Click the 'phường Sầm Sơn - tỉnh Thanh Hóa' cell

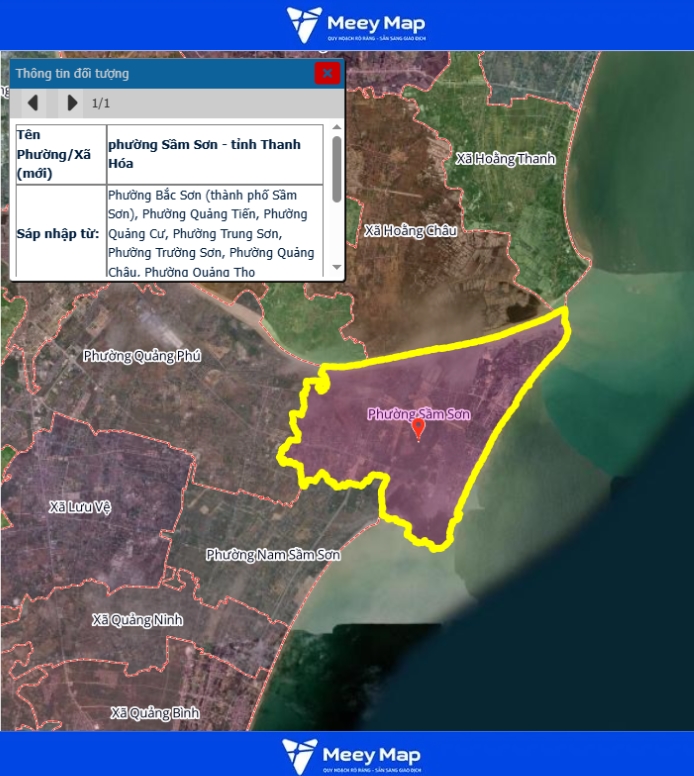point(214,154)
